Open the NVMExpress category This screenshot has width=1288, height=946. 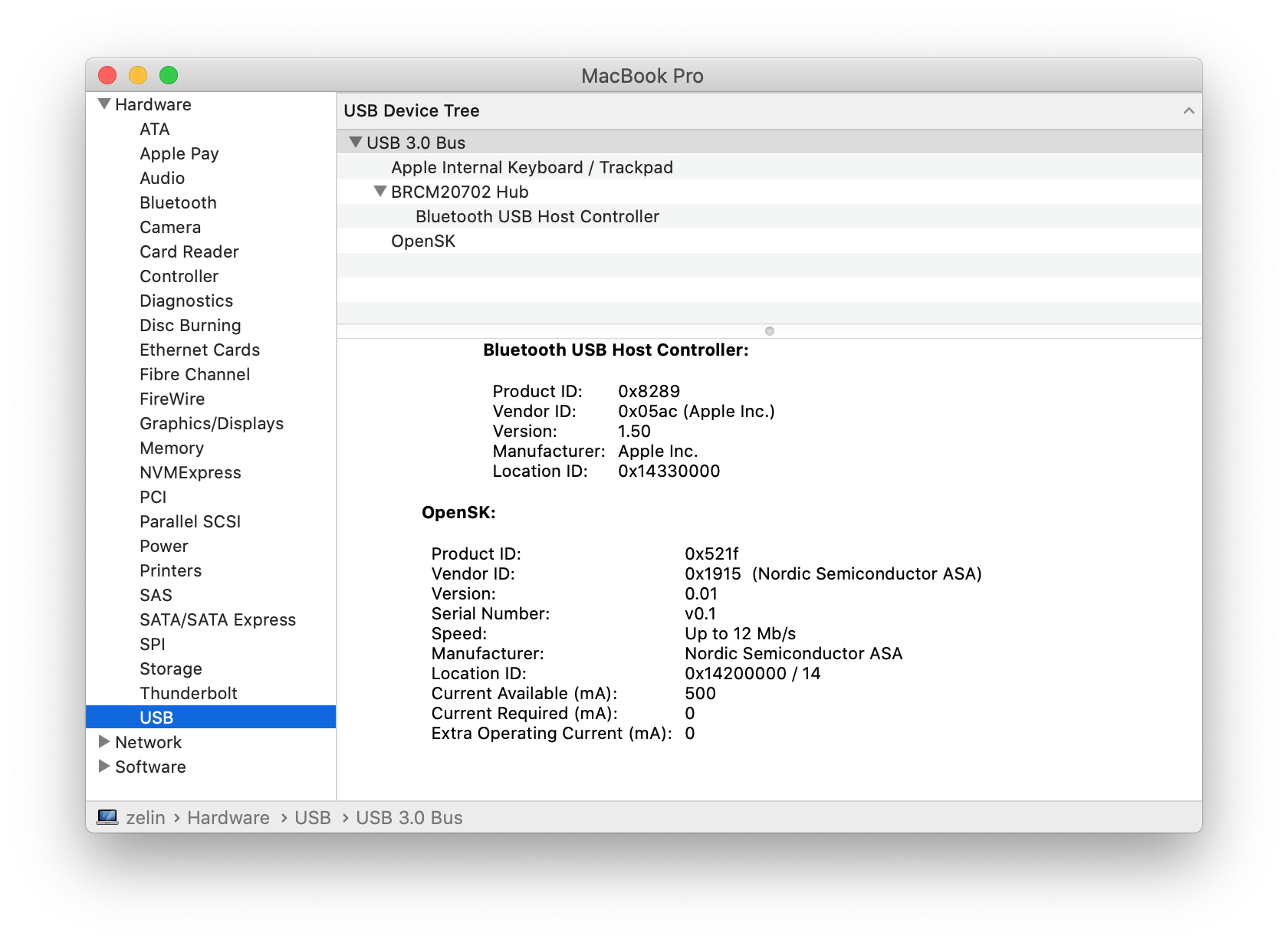coord(190,472)
